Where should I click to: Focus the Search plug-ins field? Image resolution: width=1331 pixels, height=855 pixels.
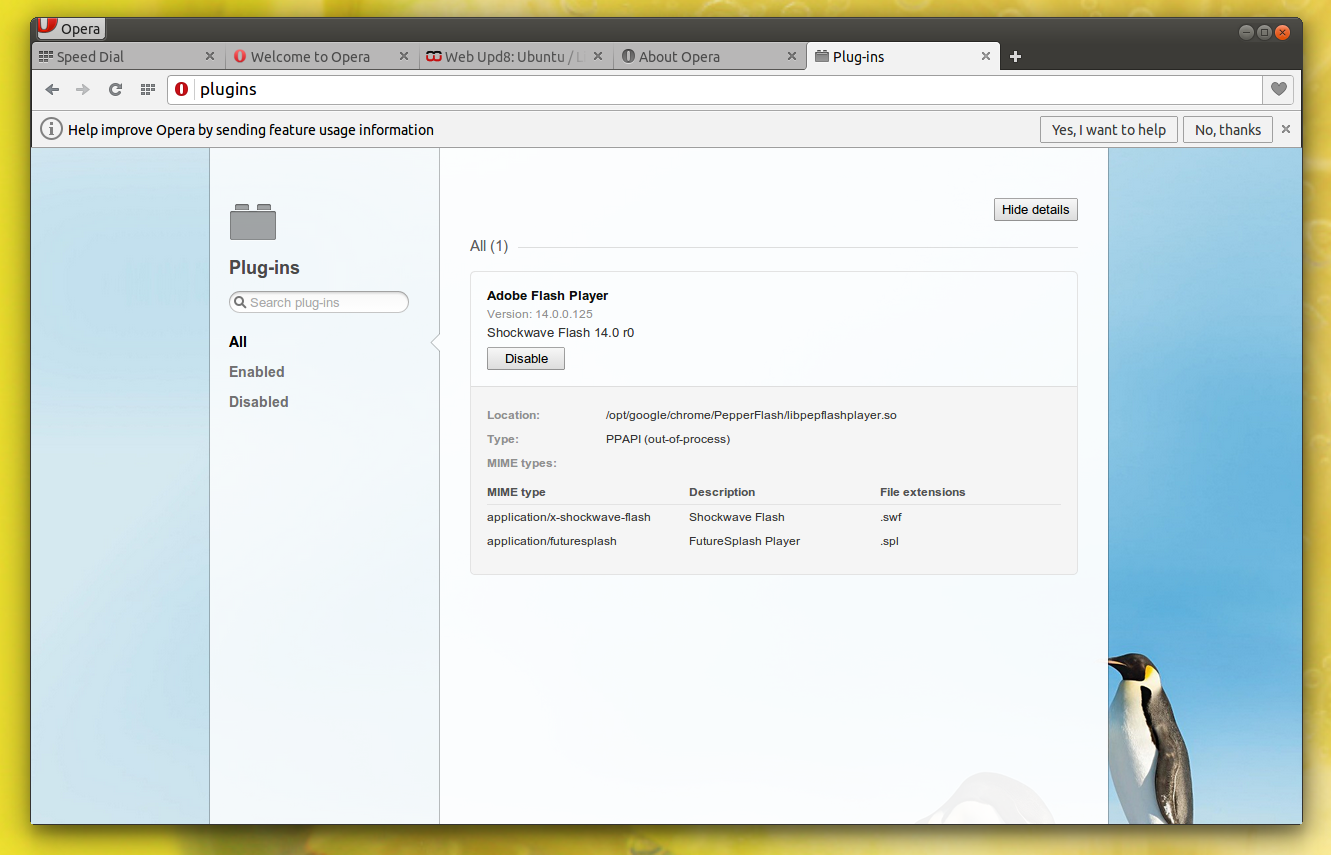319,302
